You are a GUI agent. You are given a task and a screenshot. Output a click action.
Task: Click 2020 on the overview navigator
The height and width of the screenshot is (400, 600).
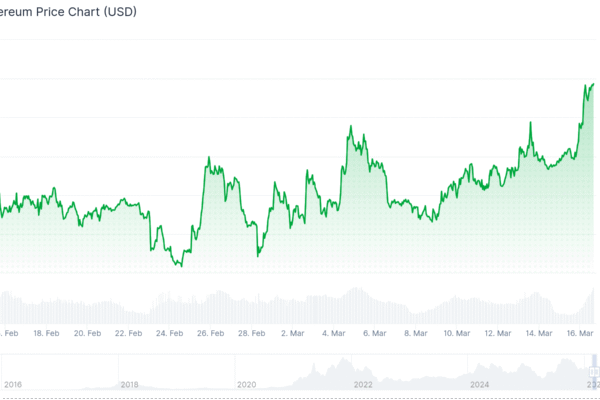tap(246, 384)
